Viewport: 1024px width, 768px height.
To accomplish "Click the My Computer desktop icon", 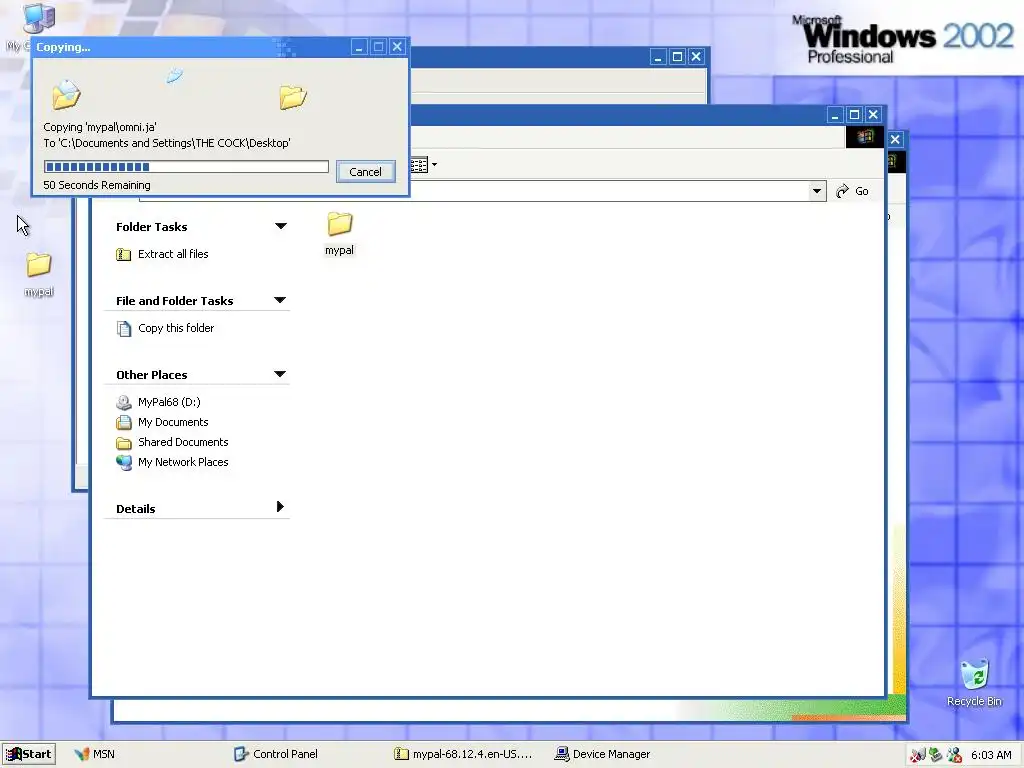I will pos(38,20).
